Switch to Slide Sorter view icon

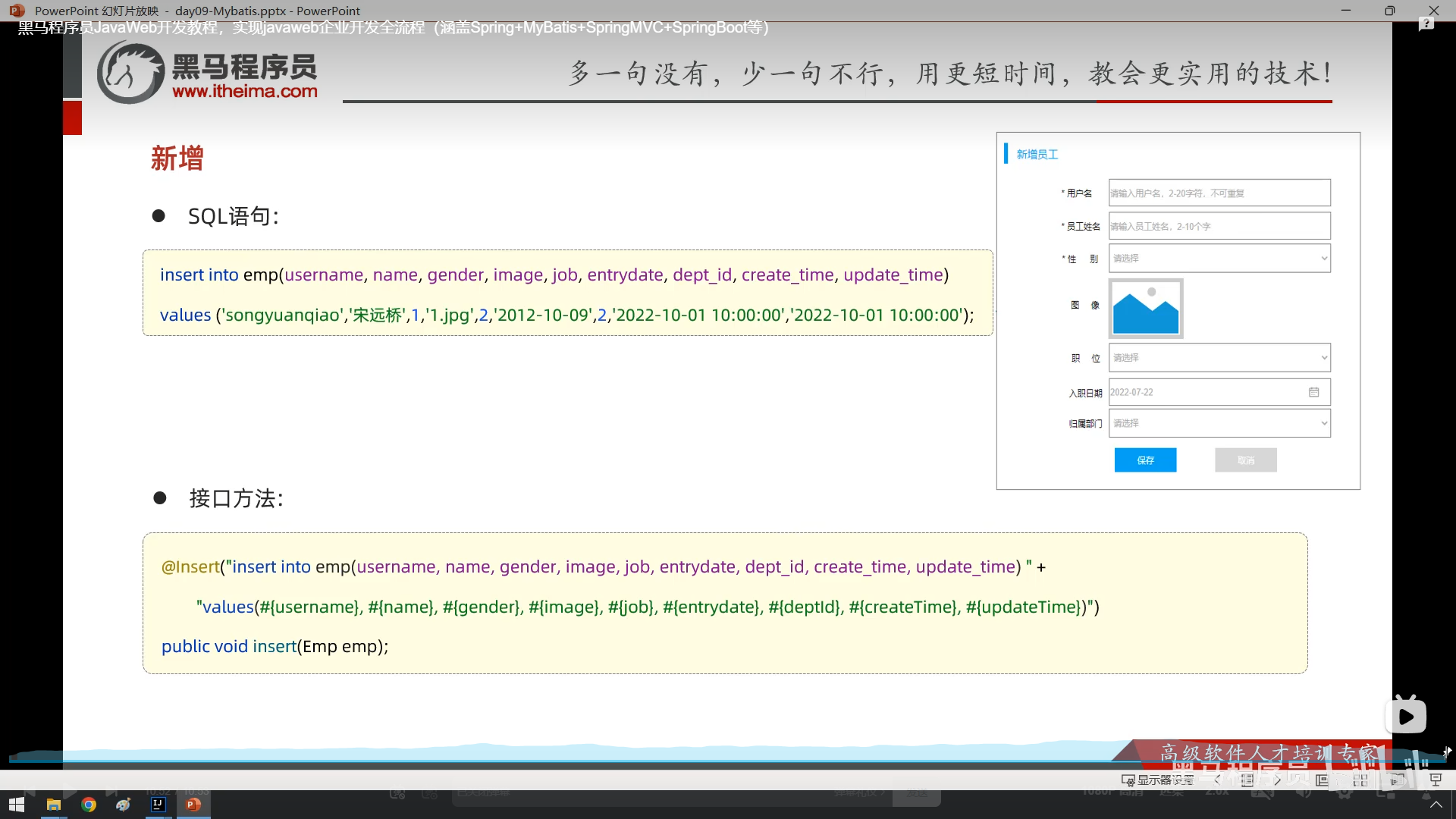[x=1360, y=780]
